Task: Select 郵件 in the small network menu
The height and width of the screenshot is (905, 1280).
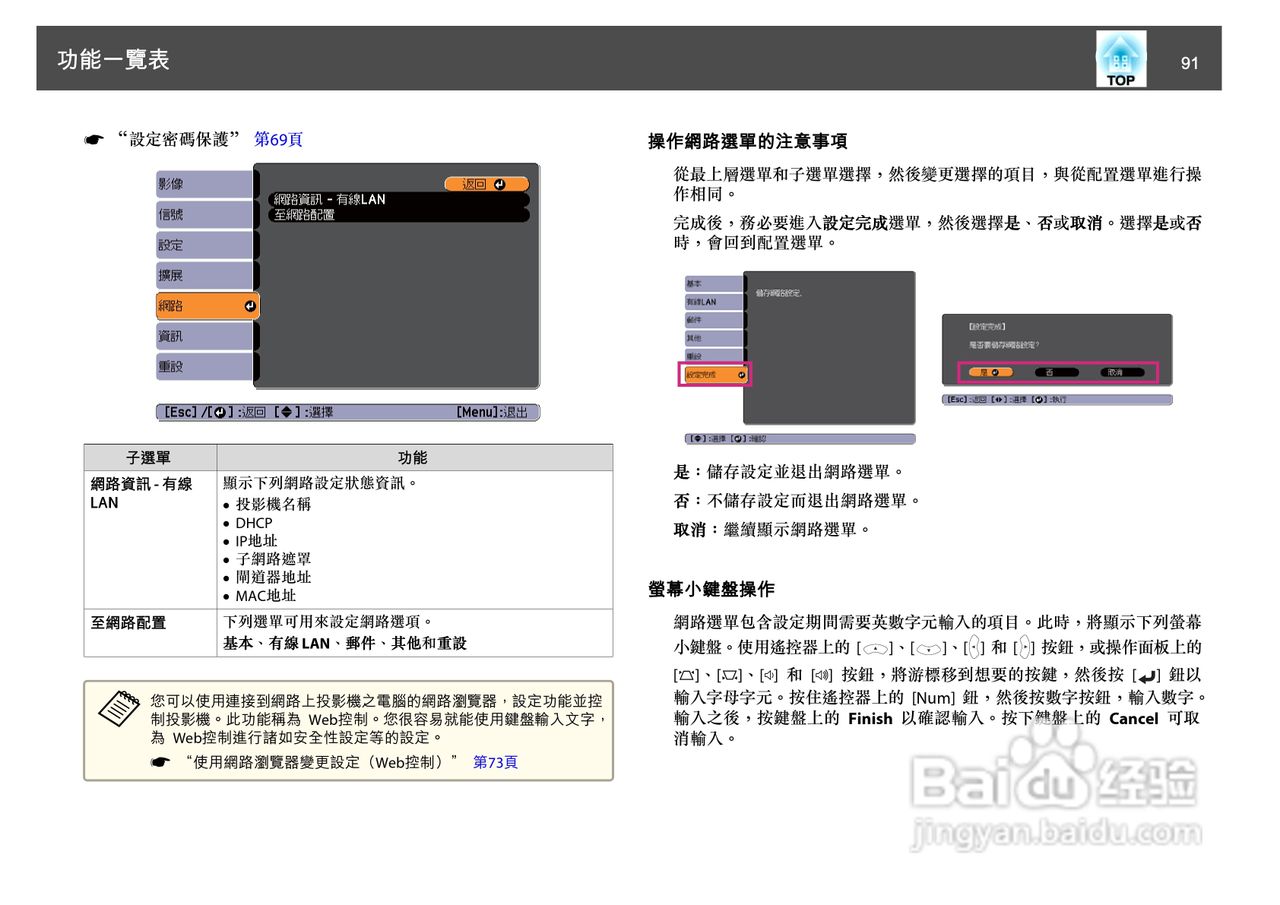Action: click(x=714, y=320)
